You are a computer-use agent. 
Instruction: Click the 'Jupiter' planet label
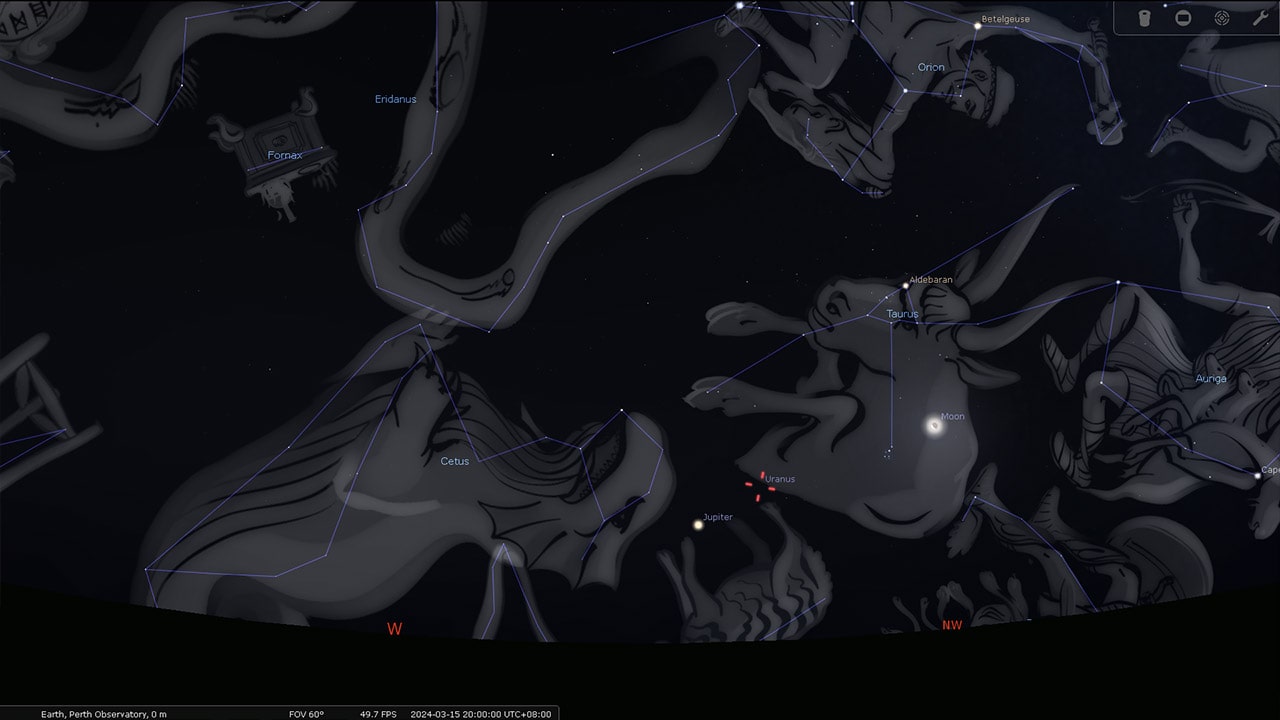pos(718,517)
